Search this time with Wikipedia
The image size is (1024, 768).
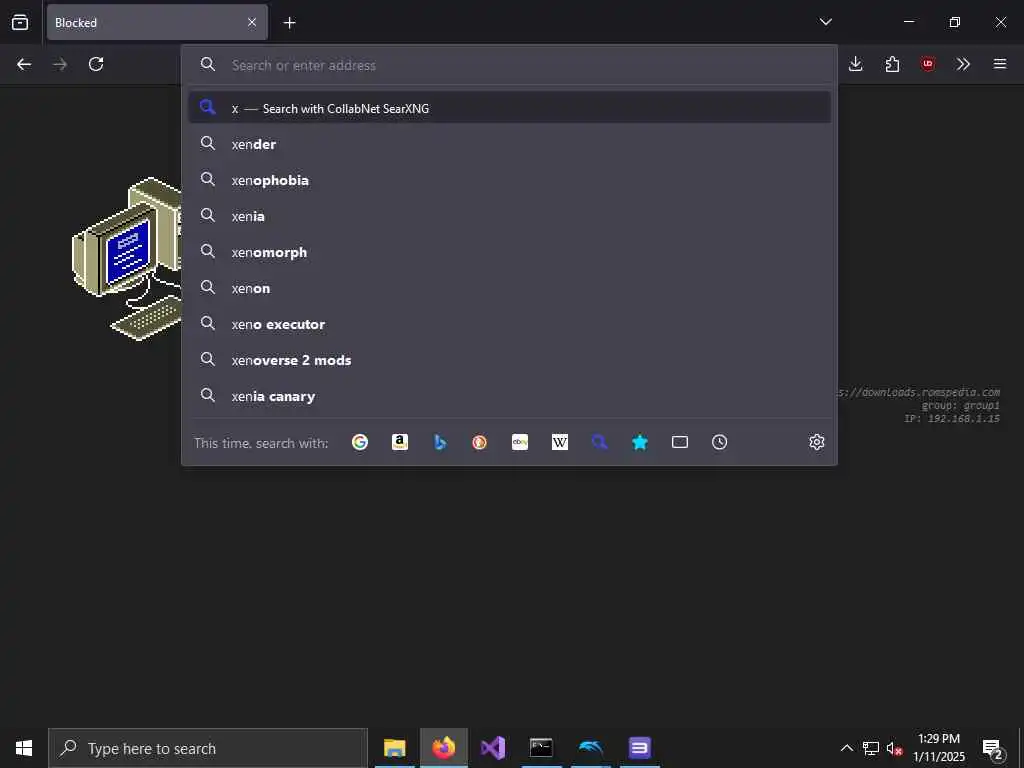click(x=560, y=442)
